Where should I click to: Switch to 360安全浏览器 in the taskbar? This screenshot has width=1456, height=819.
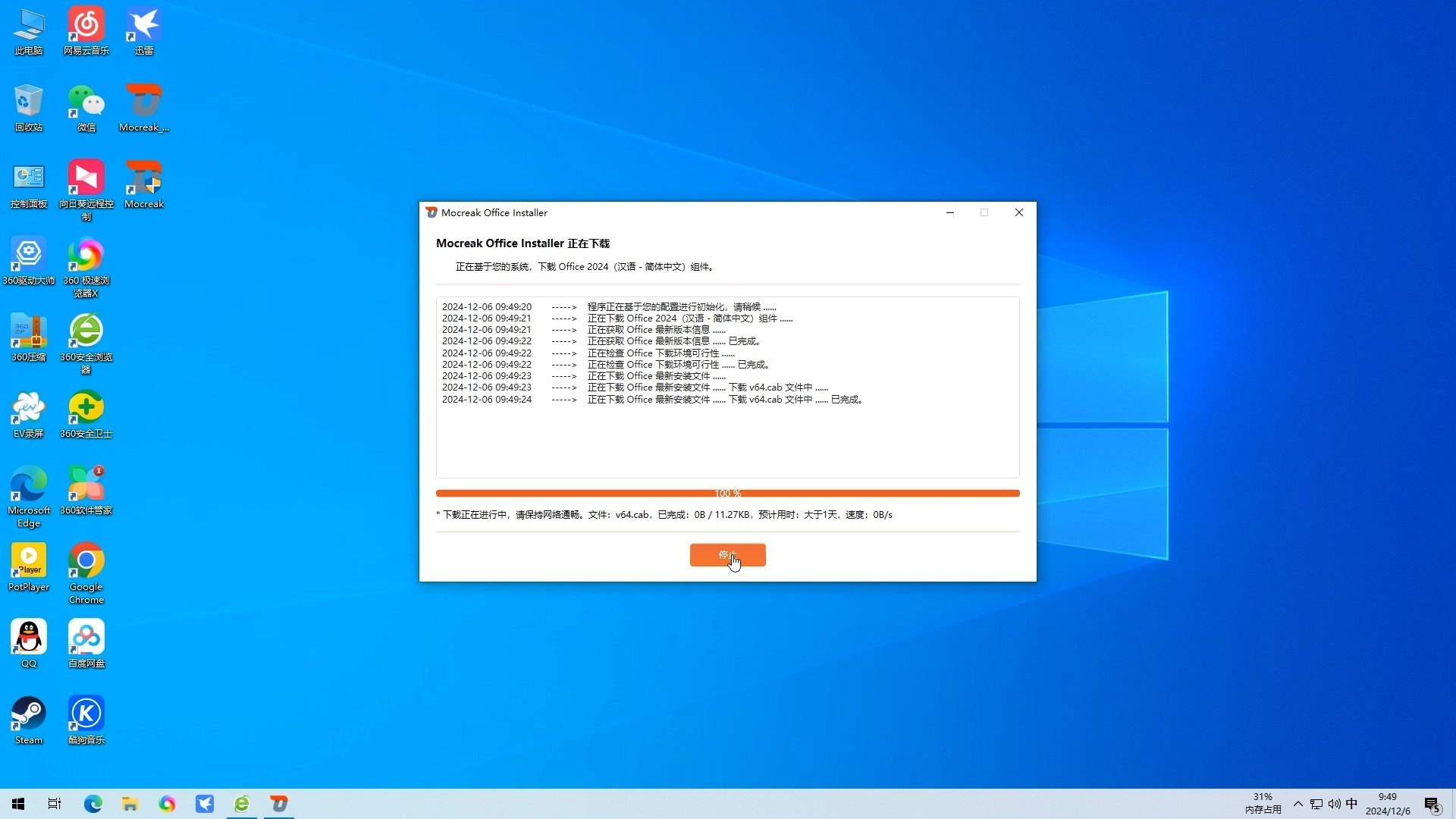point(242,804)
